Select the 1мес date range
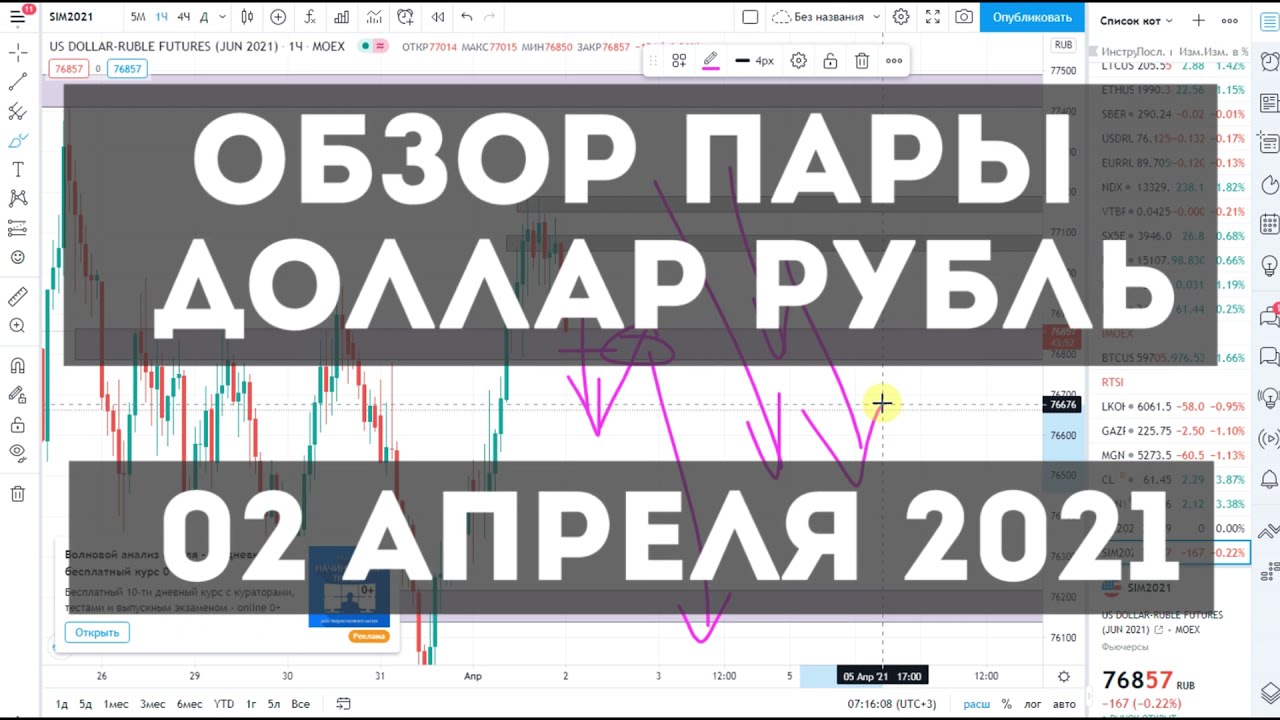Viewport: 1280px width, 720px height. coord(116,704)
